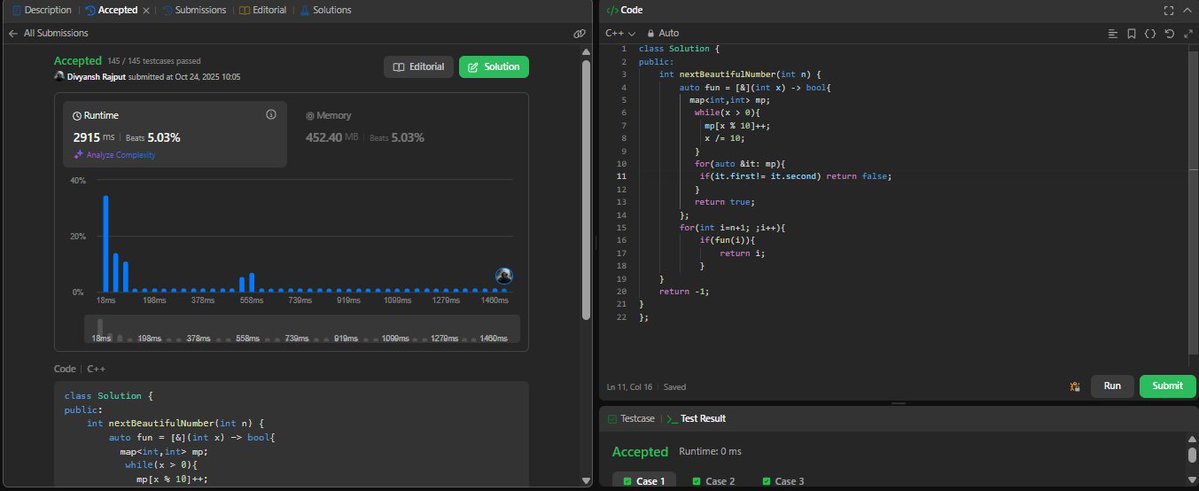Viewport: 1199px width, 491px height.
Task: Select the Test Result tab
Action: click(697, 418)
